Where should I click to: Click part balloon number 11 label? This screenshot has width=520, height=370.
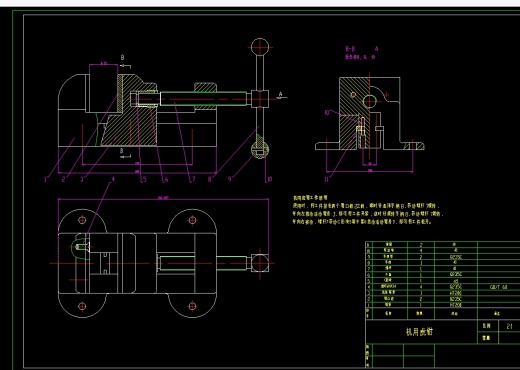point(327,179)
